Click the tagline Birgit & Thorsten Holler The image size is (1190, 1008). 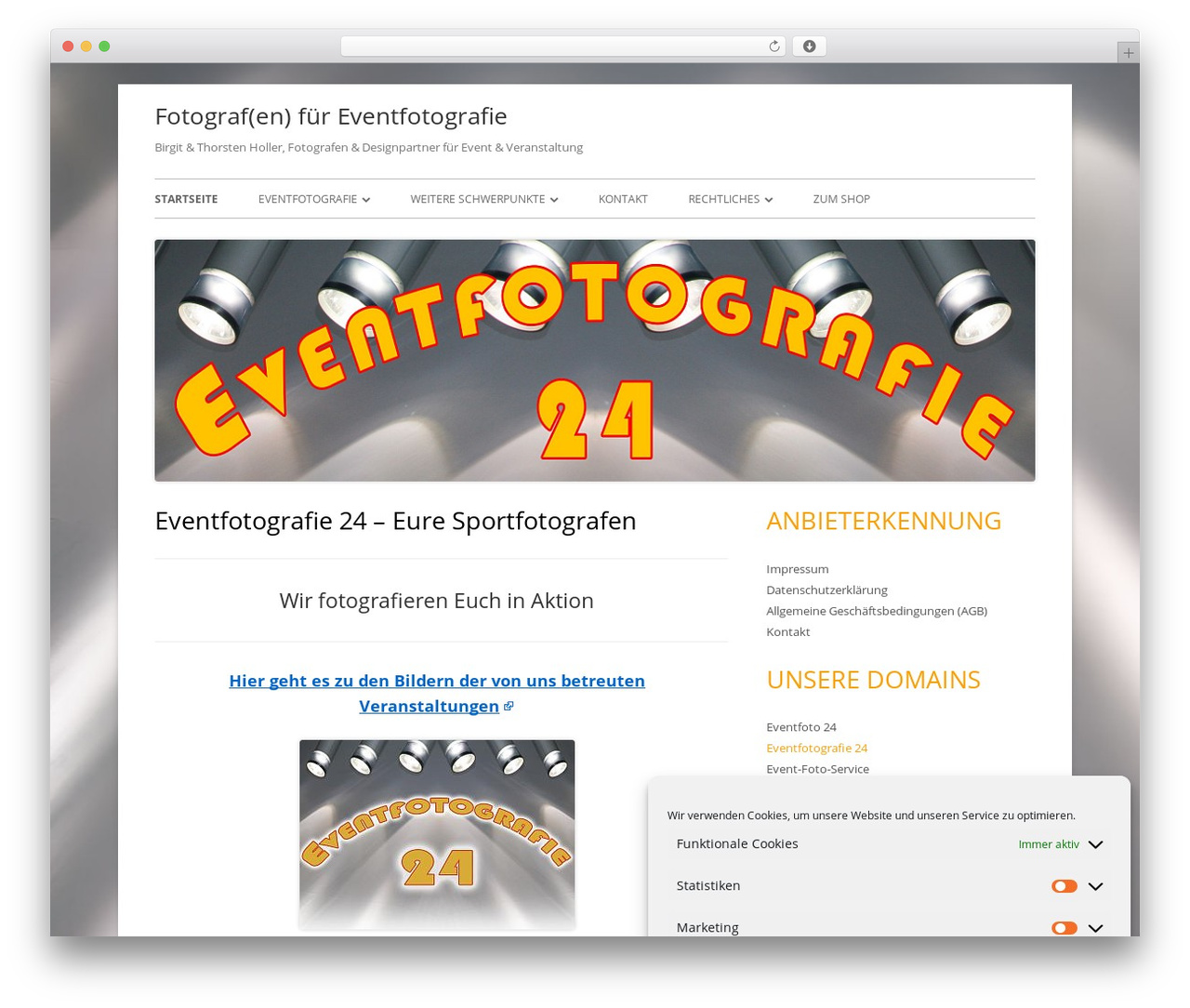click(x=368, y=147)
